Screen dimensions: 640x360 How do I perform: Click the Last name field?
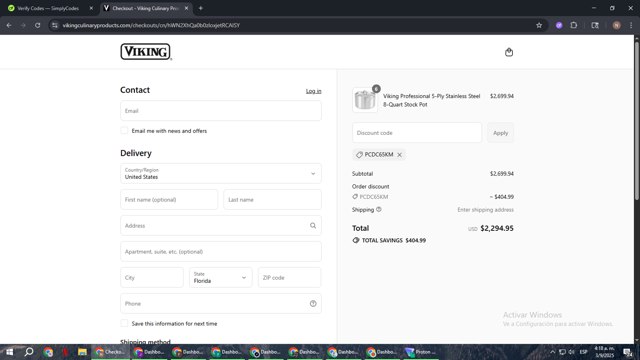(x=272, y=200)
